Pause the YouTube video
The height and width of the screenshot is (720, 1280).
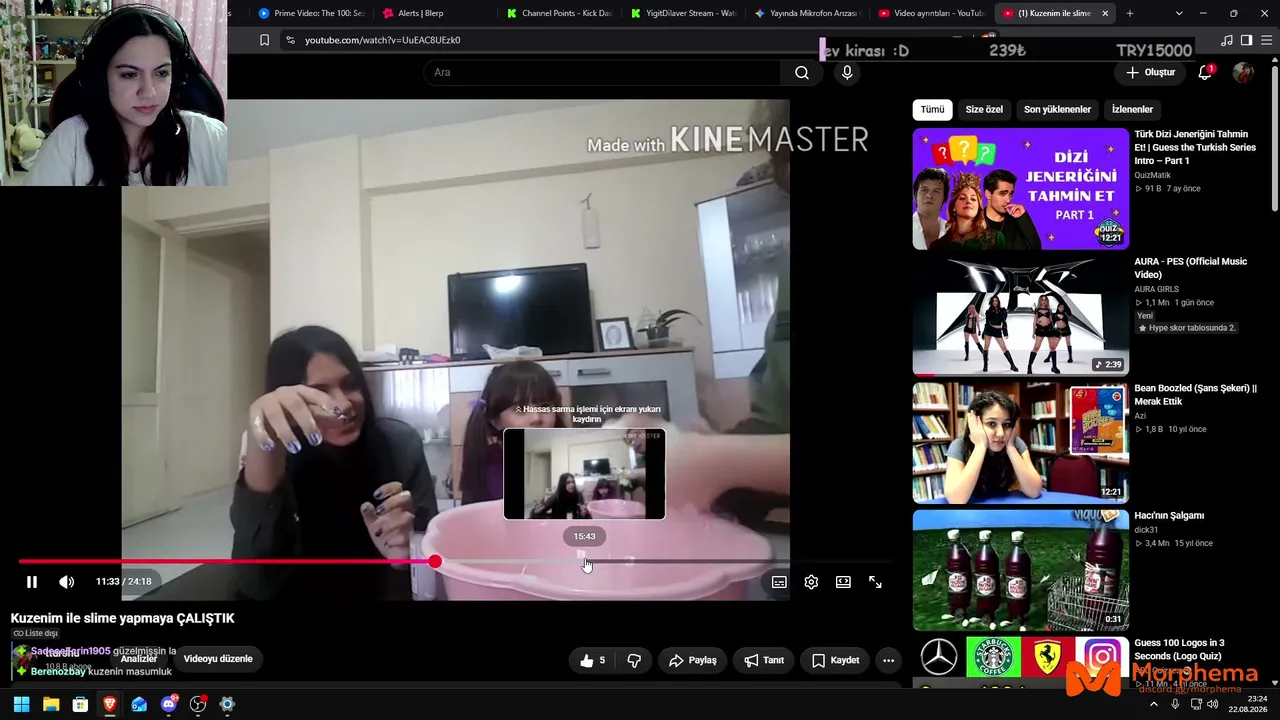coord(32,582)
